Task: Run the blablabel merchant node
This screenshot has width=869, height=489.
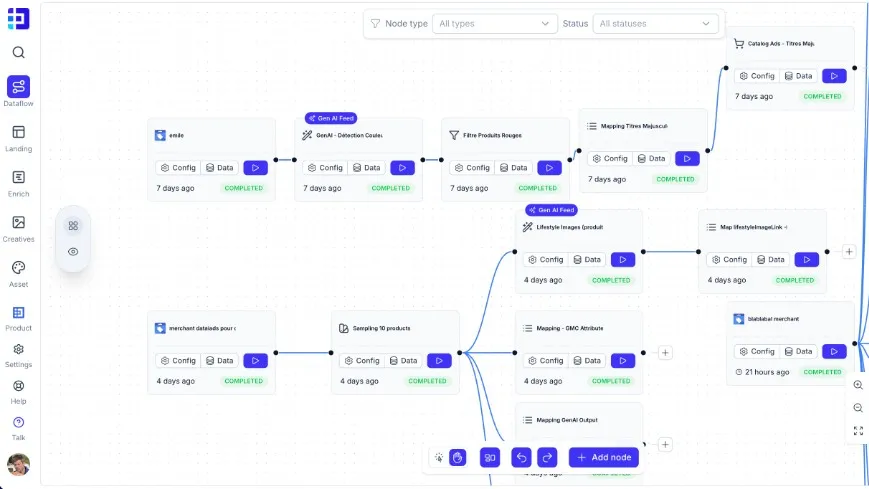Action: tap(834, 352)
